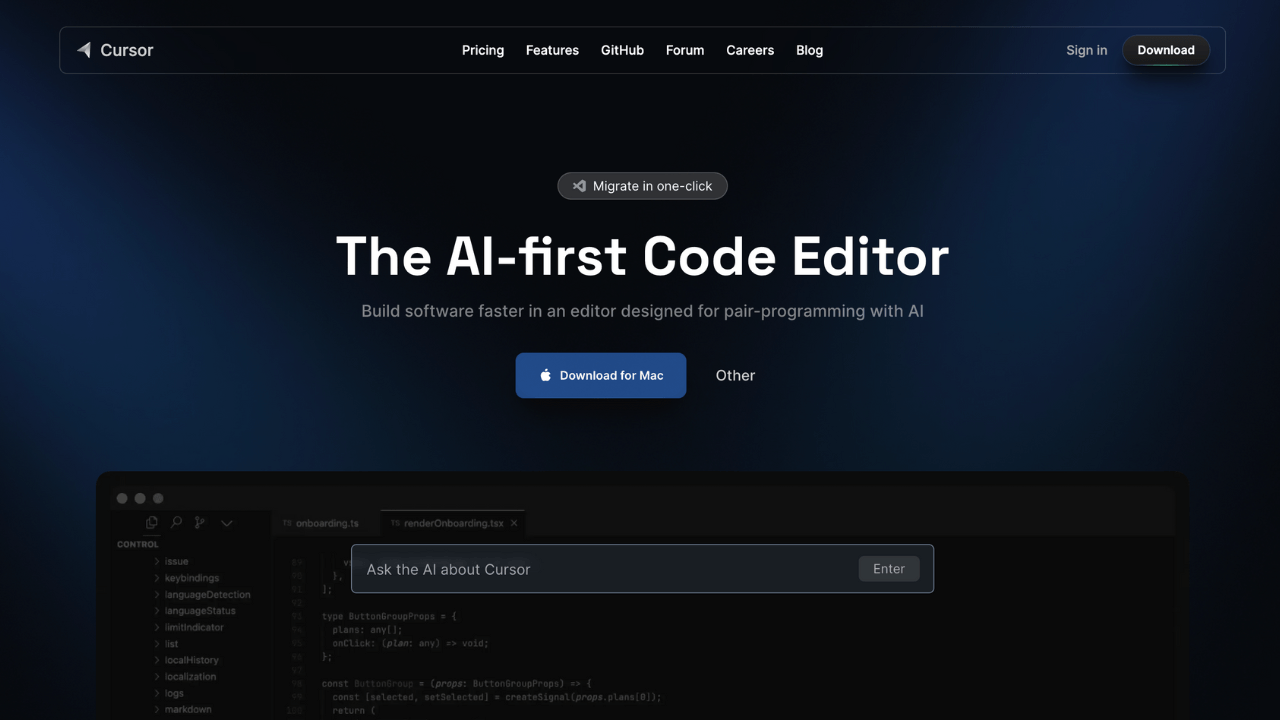The height and width of the screenshot is (720, 1280).
Task: Open the Features navigation item
Action: coord(552,50)
